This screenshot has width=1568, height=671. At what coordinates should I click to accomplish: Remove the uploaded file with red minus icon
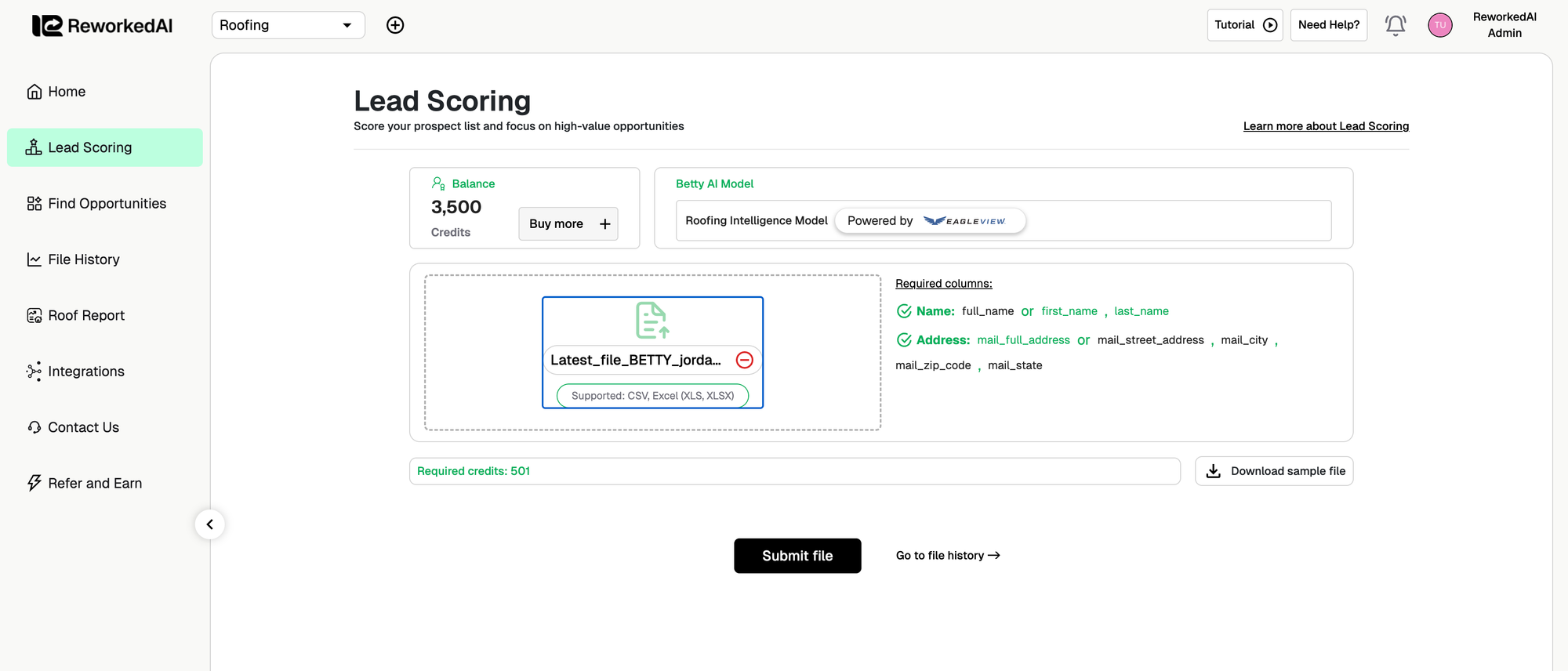744,360
